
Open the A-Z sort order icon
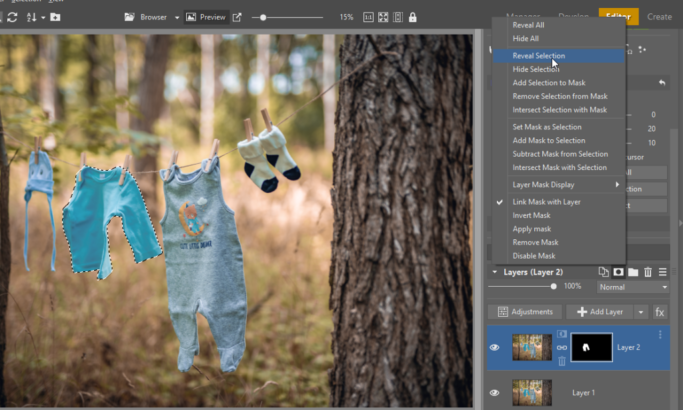(x=31, y=17)
